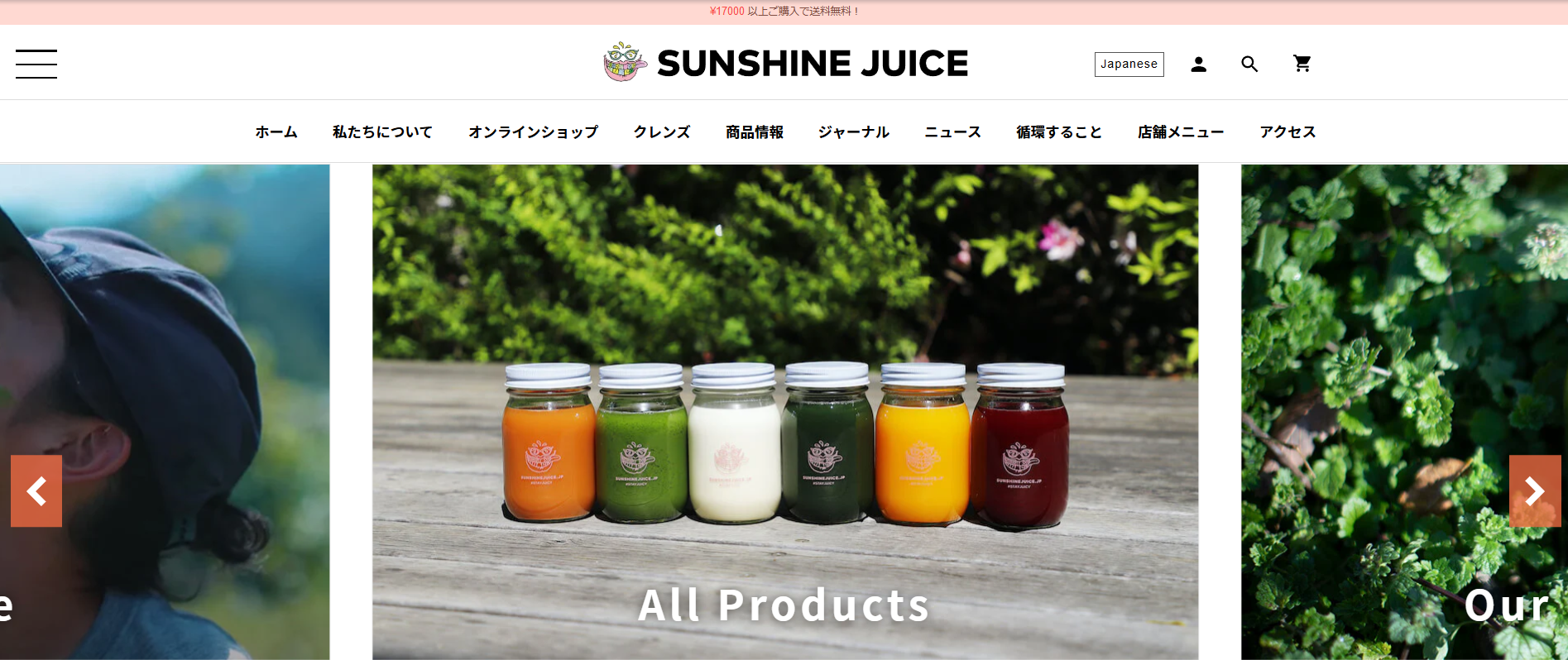Open 私たちについて page
The height and width of the screenshot is (660, 1568).
click(382, 132)
